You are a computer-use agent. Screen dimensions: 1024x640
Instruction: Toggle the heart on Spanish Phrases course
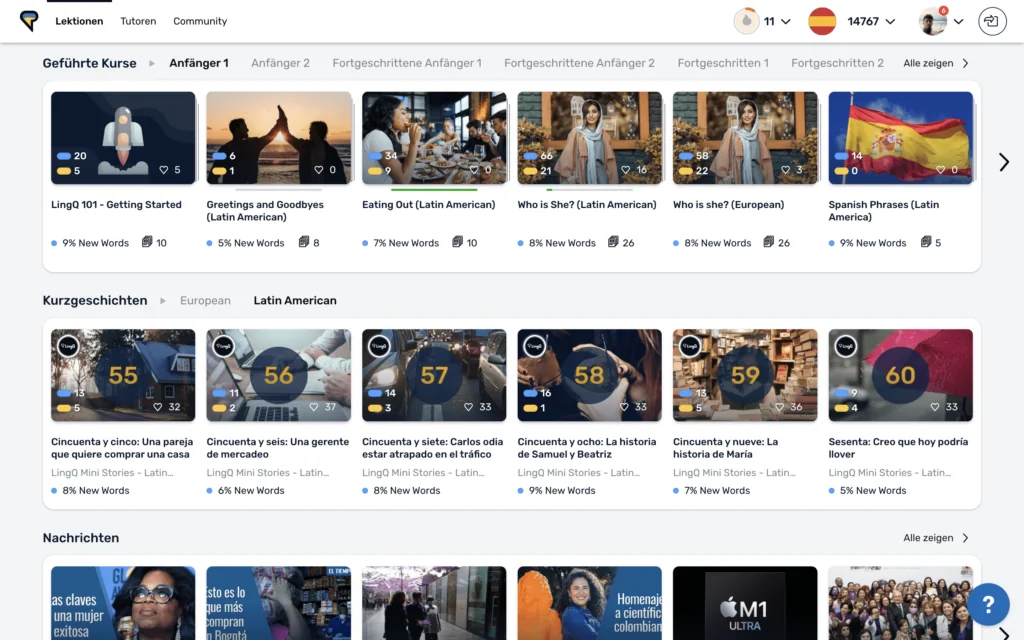pos(941,170)
